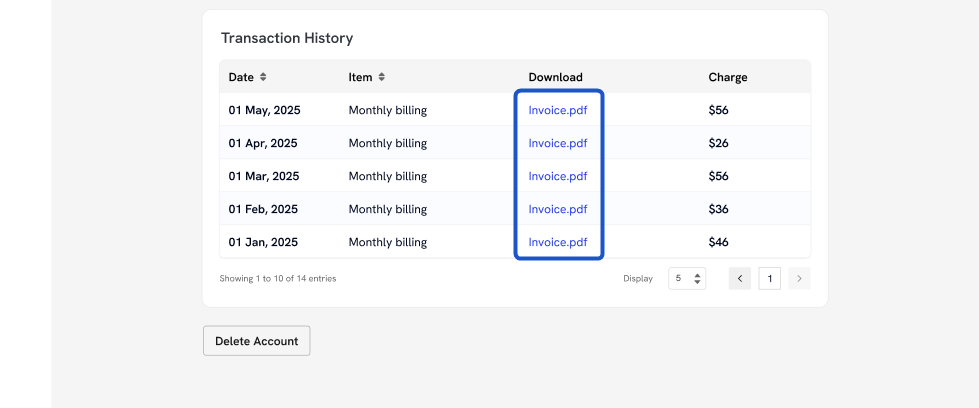Click the Date column header label

click(241, 77)
